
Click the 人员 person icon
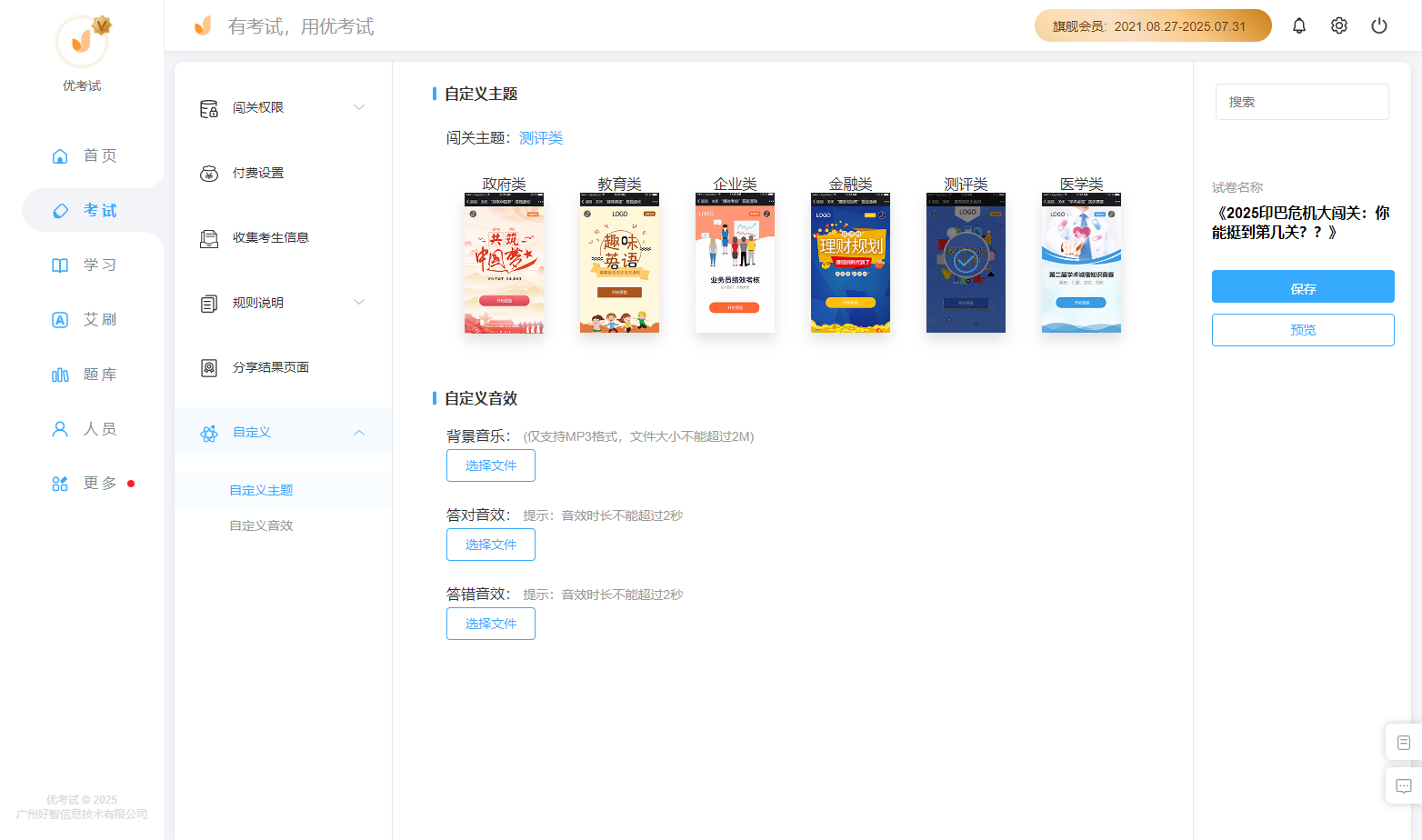(60, 429)
